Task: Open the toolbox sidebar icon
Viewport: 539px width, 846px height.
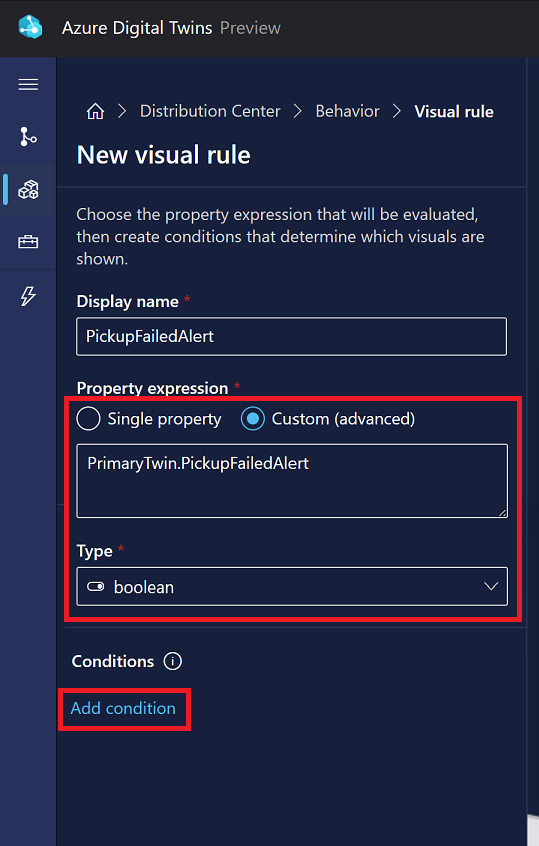Action: (28, 242)
